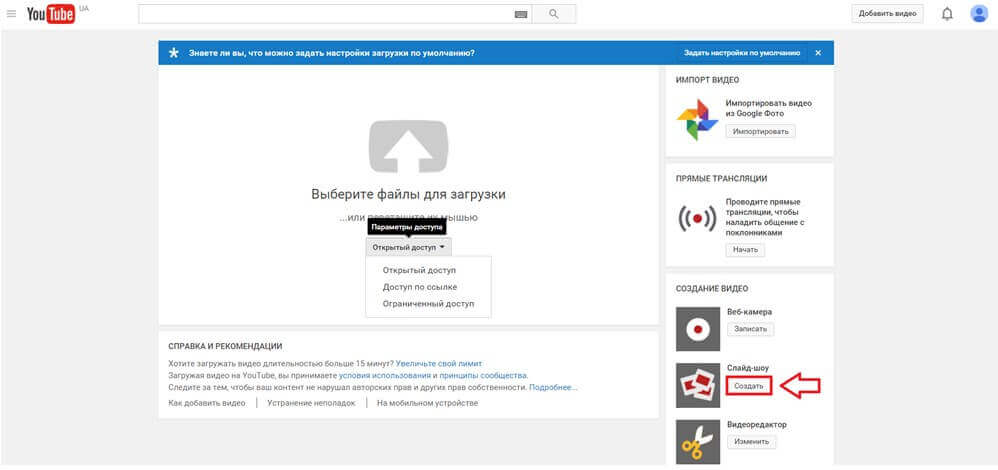
Task: Open the Увеличьте свой лимит link
Action: [438, 363]
